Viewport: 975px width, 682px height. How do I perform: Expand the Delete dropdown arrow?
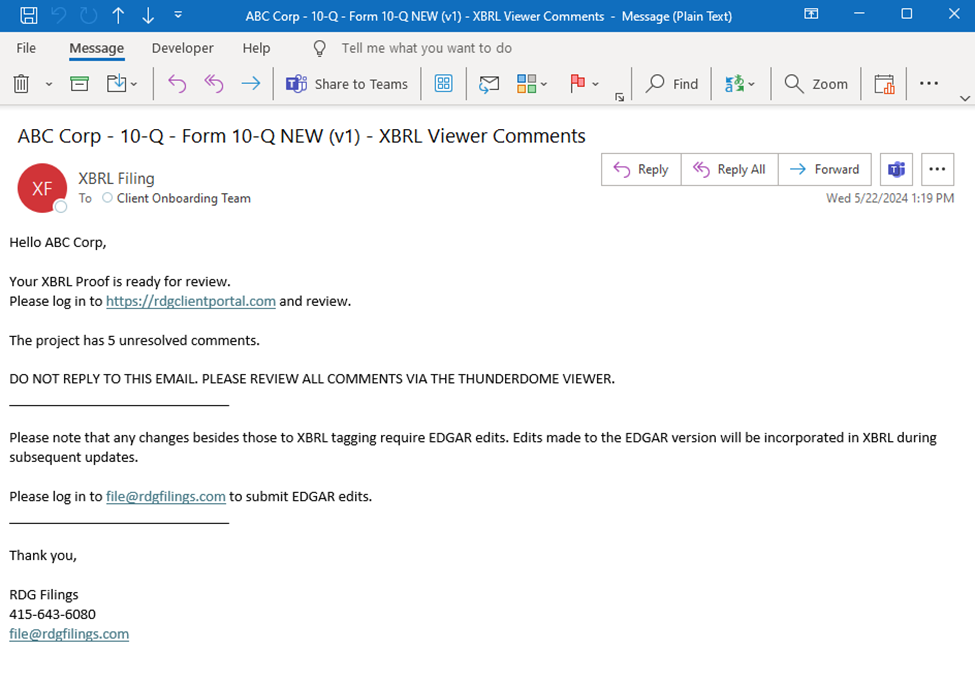point(49,85)
